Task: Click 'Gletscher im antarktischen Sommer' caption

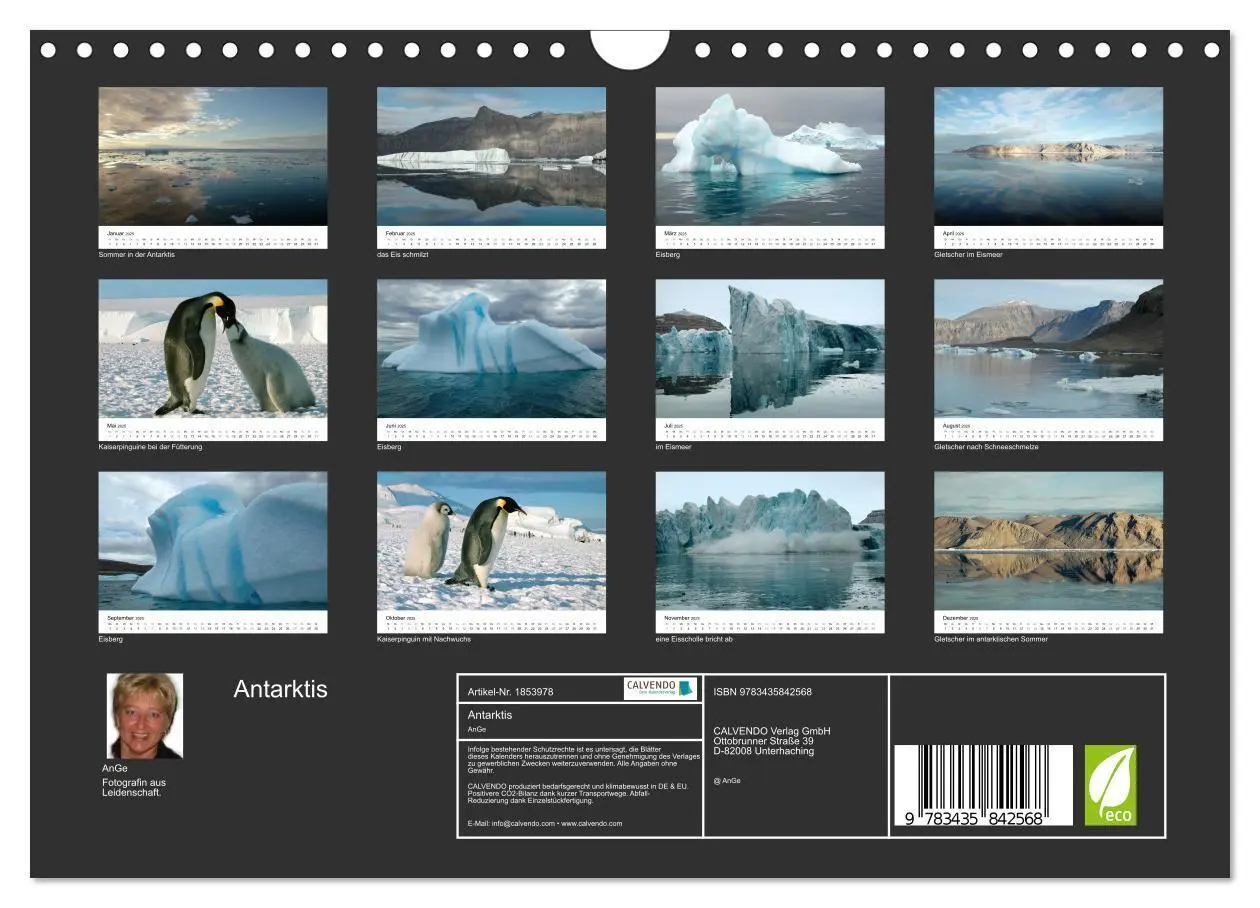Action: (991, 639)
